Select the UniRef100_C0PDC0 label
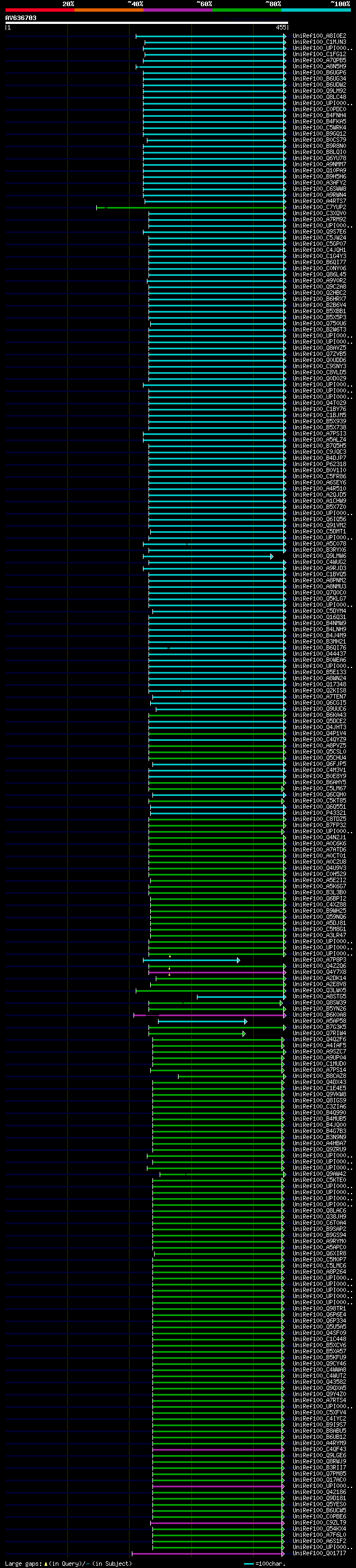 coord(319,110)
